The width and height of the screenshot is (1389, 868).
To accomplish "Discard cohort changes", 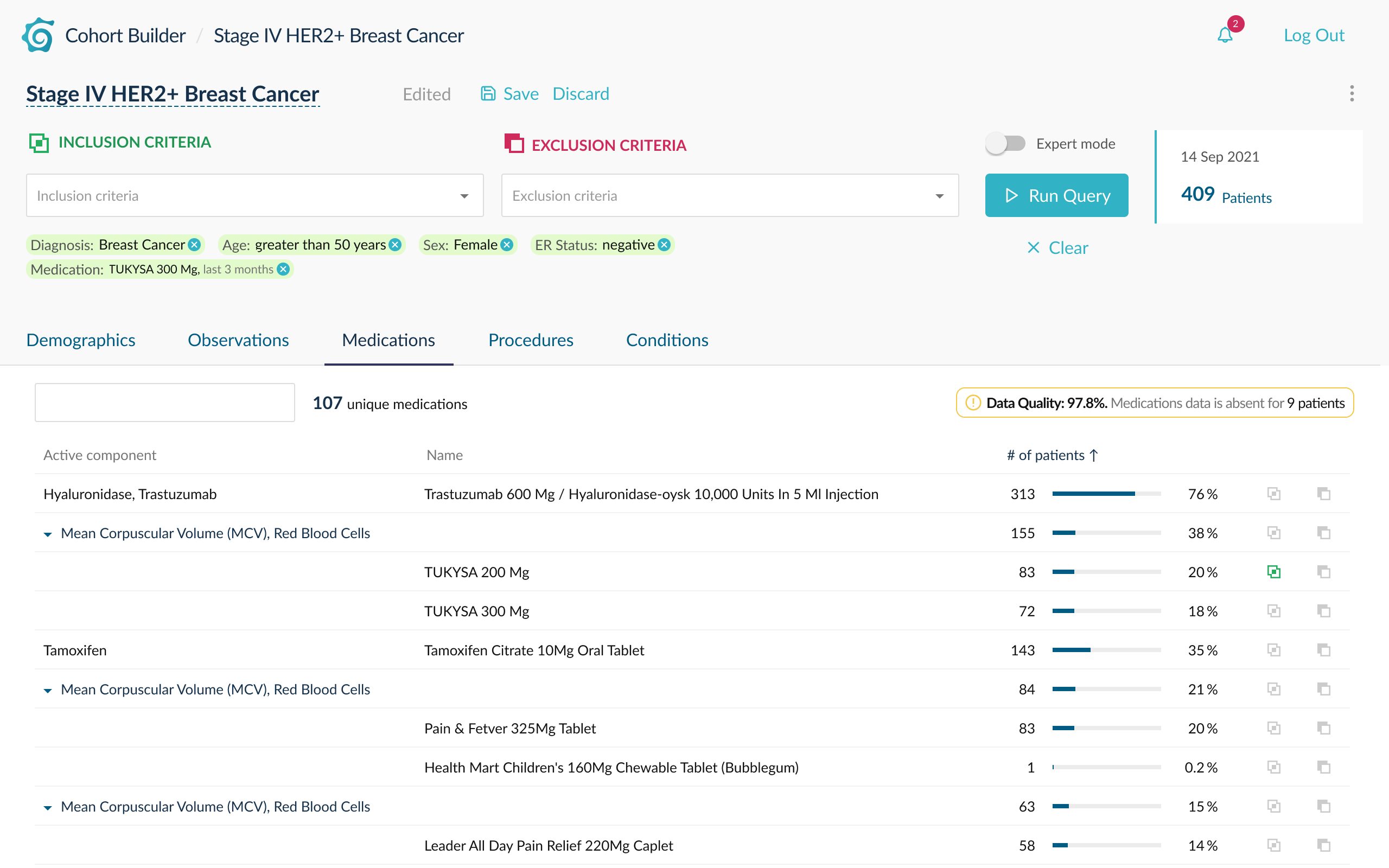I will click(x=581, y=93).
